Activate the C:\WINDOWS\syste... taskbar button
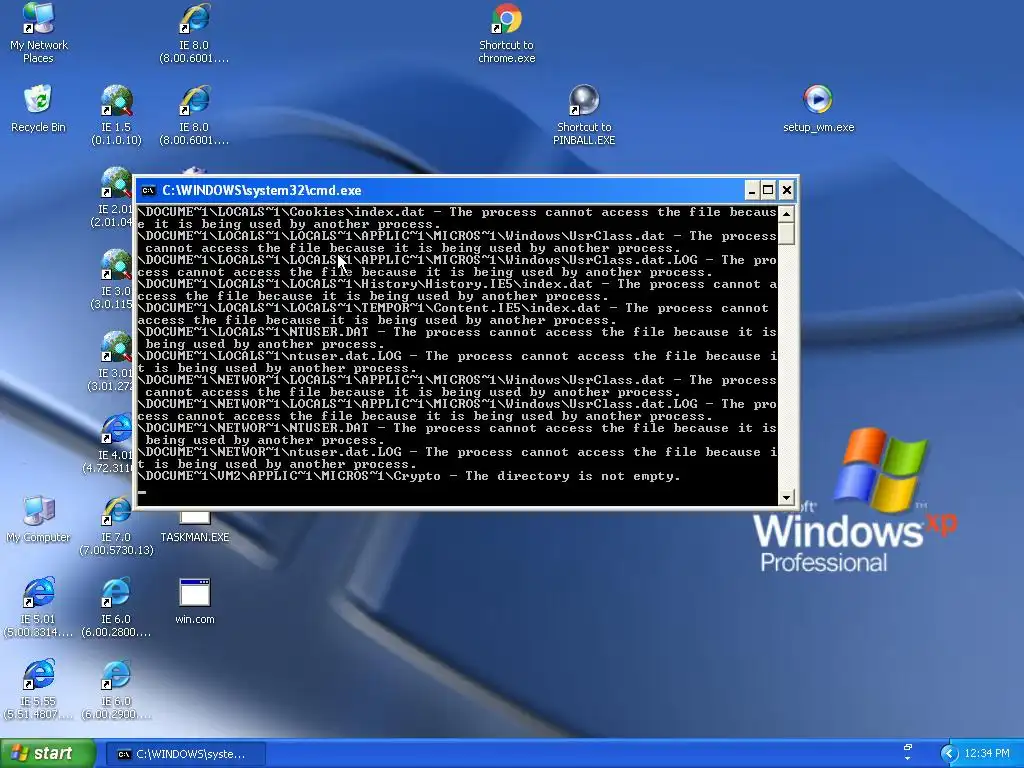This screenshot has width=1024, height=768. pyautogui.click(x=185, y=754)
